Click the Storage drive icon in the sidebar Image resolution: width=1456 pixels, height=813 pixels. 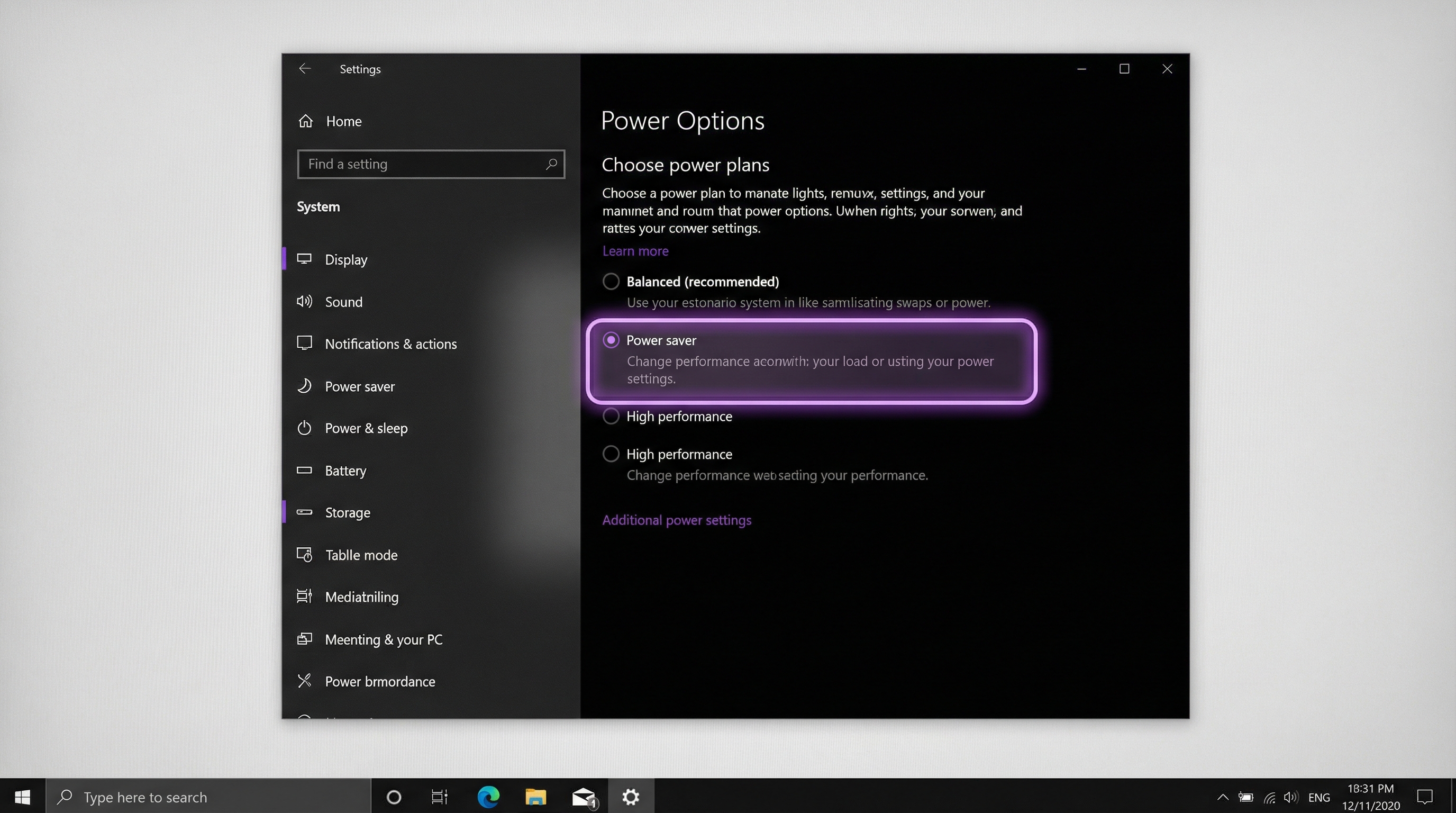[x=305, y=512]
